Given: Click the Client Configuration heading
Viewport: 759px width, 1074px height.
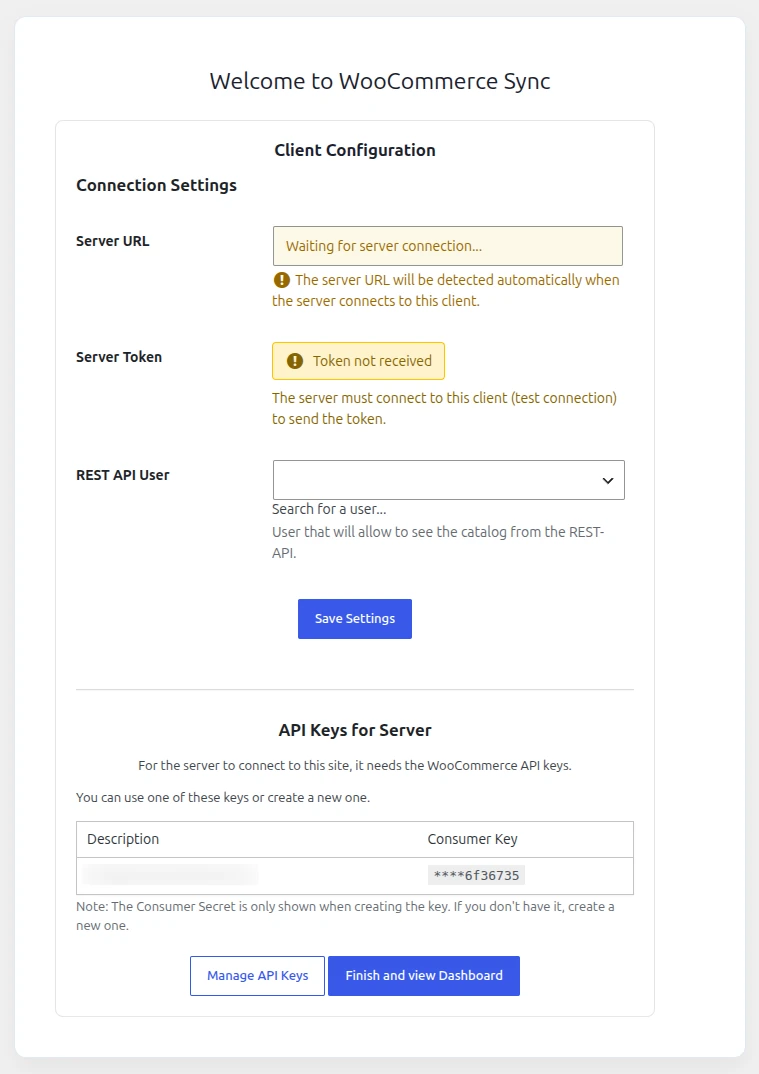Looking at the screenshot, I should pyautogui.click(x=355, y=150).
